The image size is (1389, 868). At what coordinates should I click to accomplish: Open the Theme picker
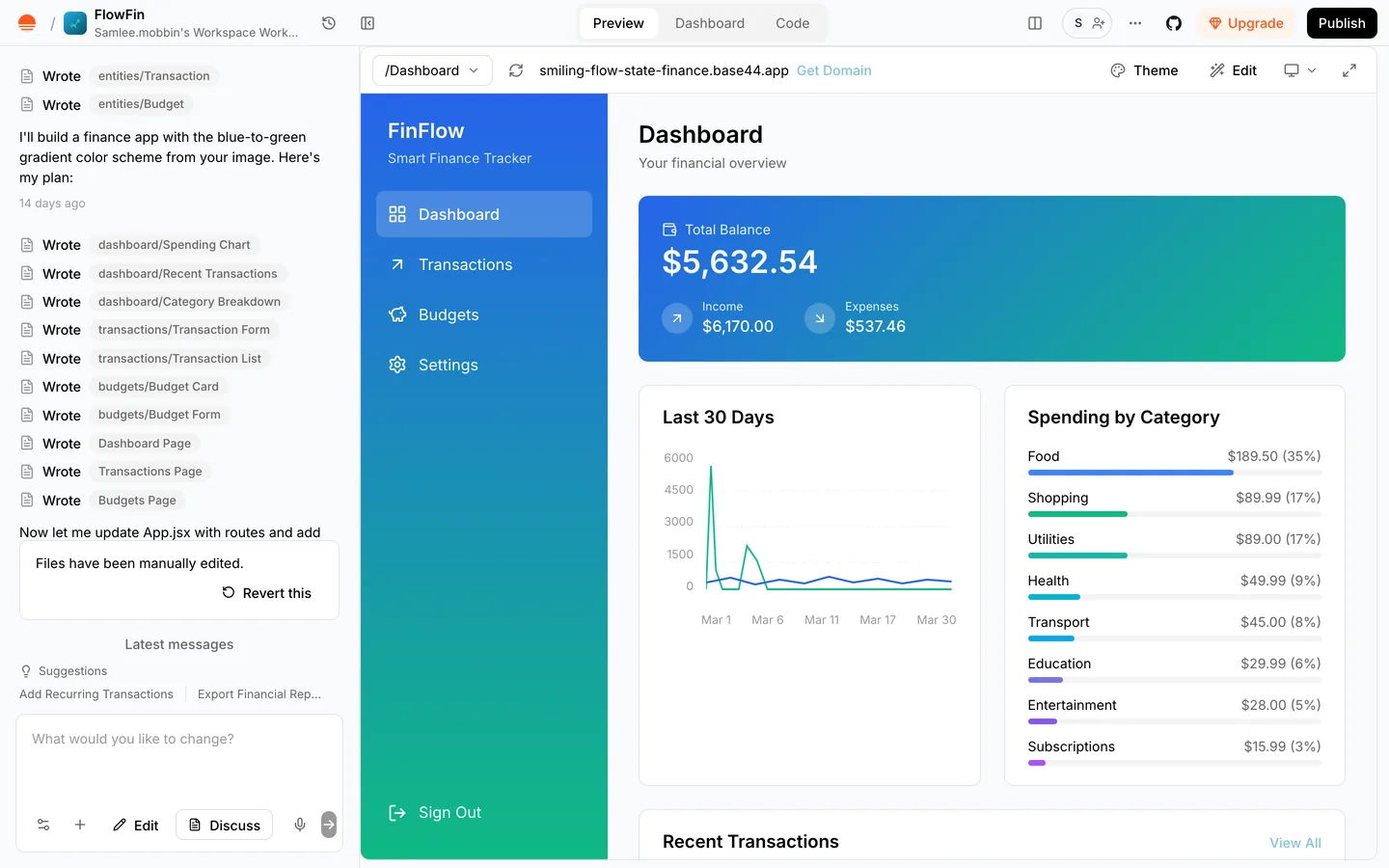[1144, 70]
